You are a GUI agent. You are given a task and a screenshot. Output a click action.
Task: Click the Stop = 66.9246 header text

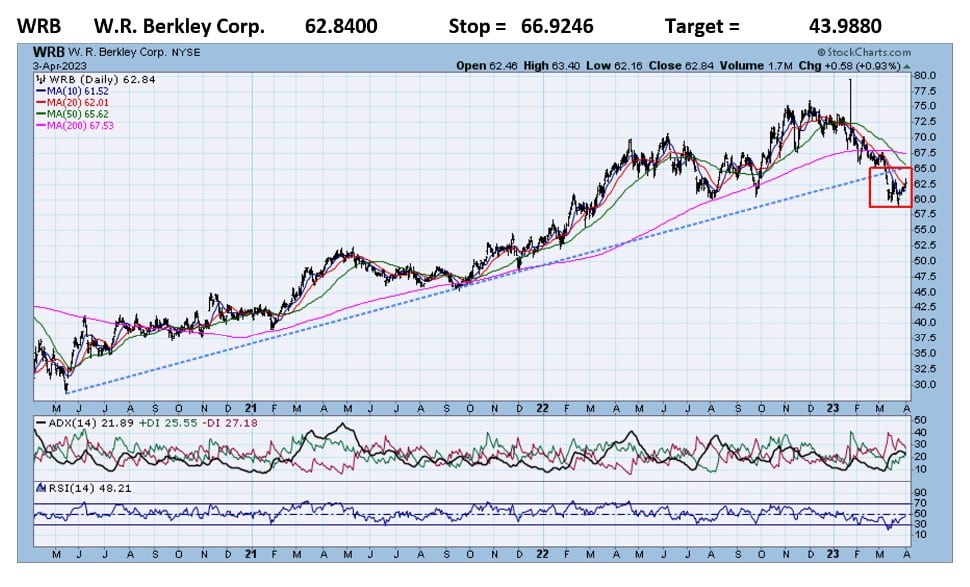click(520, 27)
